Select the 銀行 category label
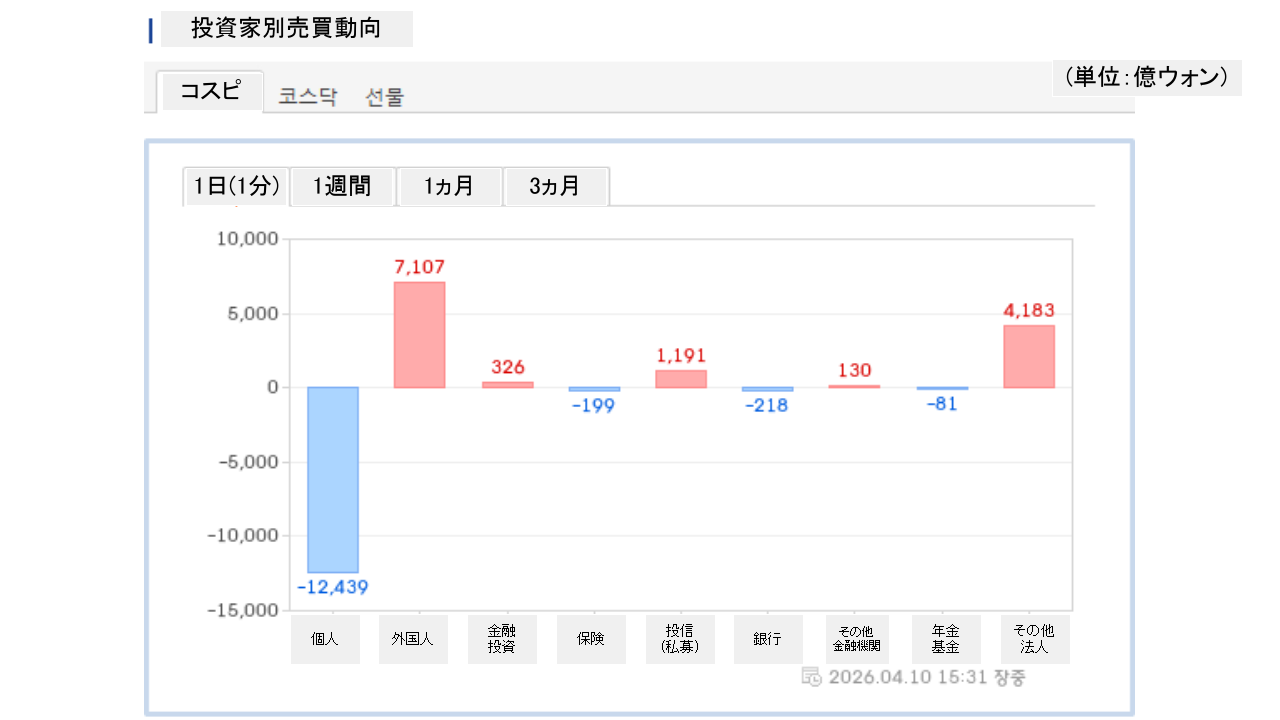 (x=768, y=639)
